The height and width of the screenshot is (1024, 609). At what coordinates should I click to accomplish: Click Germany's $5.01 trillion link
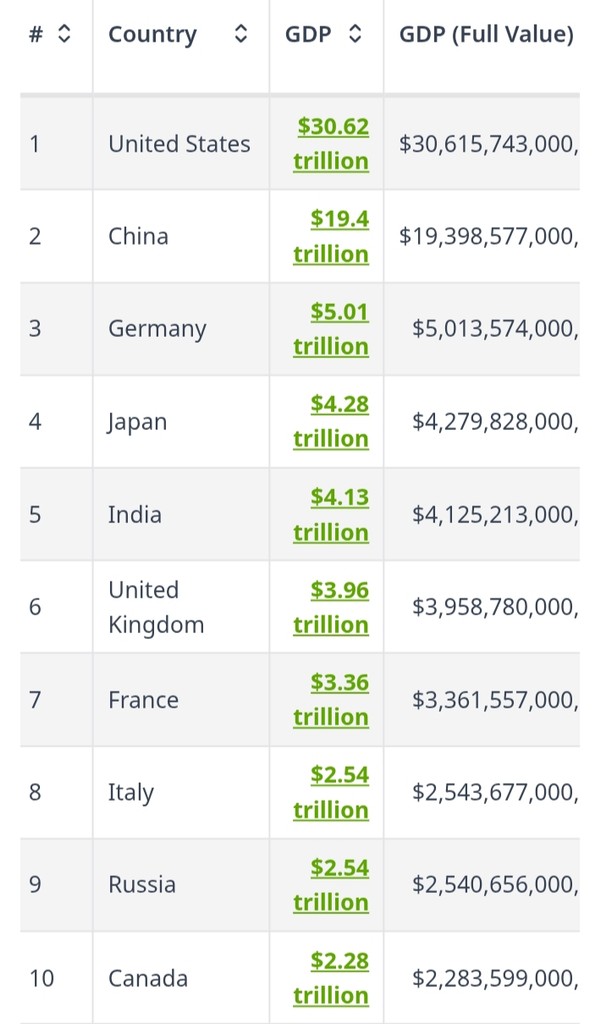[332, 329]
